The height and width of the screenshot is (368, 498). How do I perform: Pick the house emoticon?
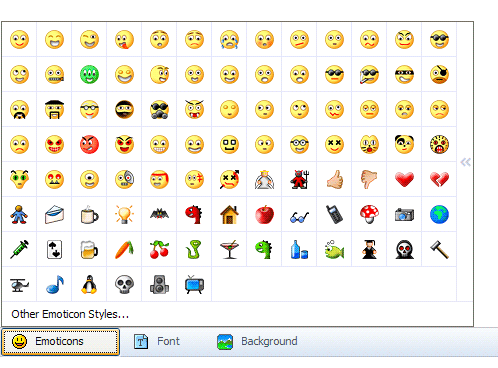point(229,214)
